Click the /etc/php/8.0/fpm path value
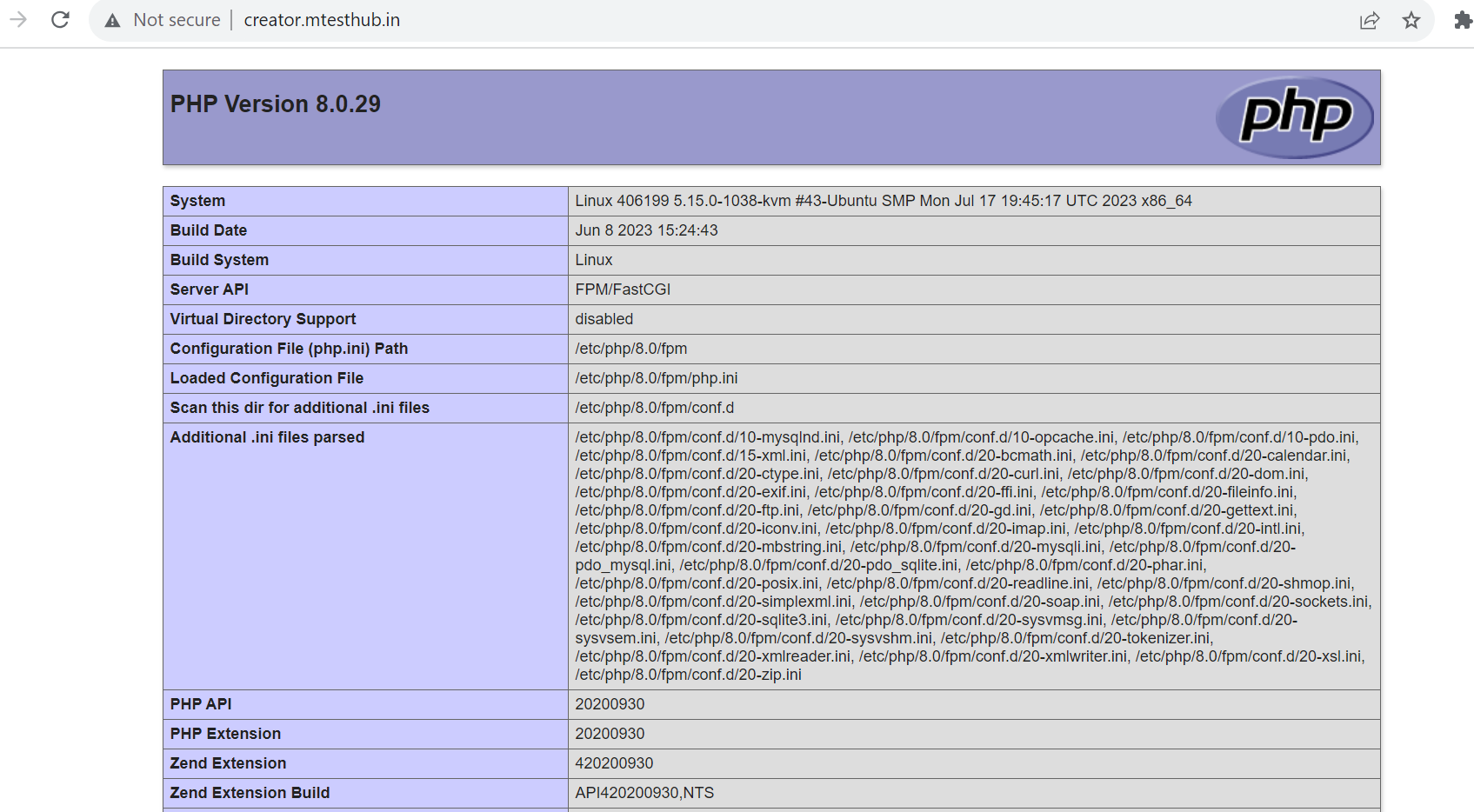1474x812 pixels. 631,349
